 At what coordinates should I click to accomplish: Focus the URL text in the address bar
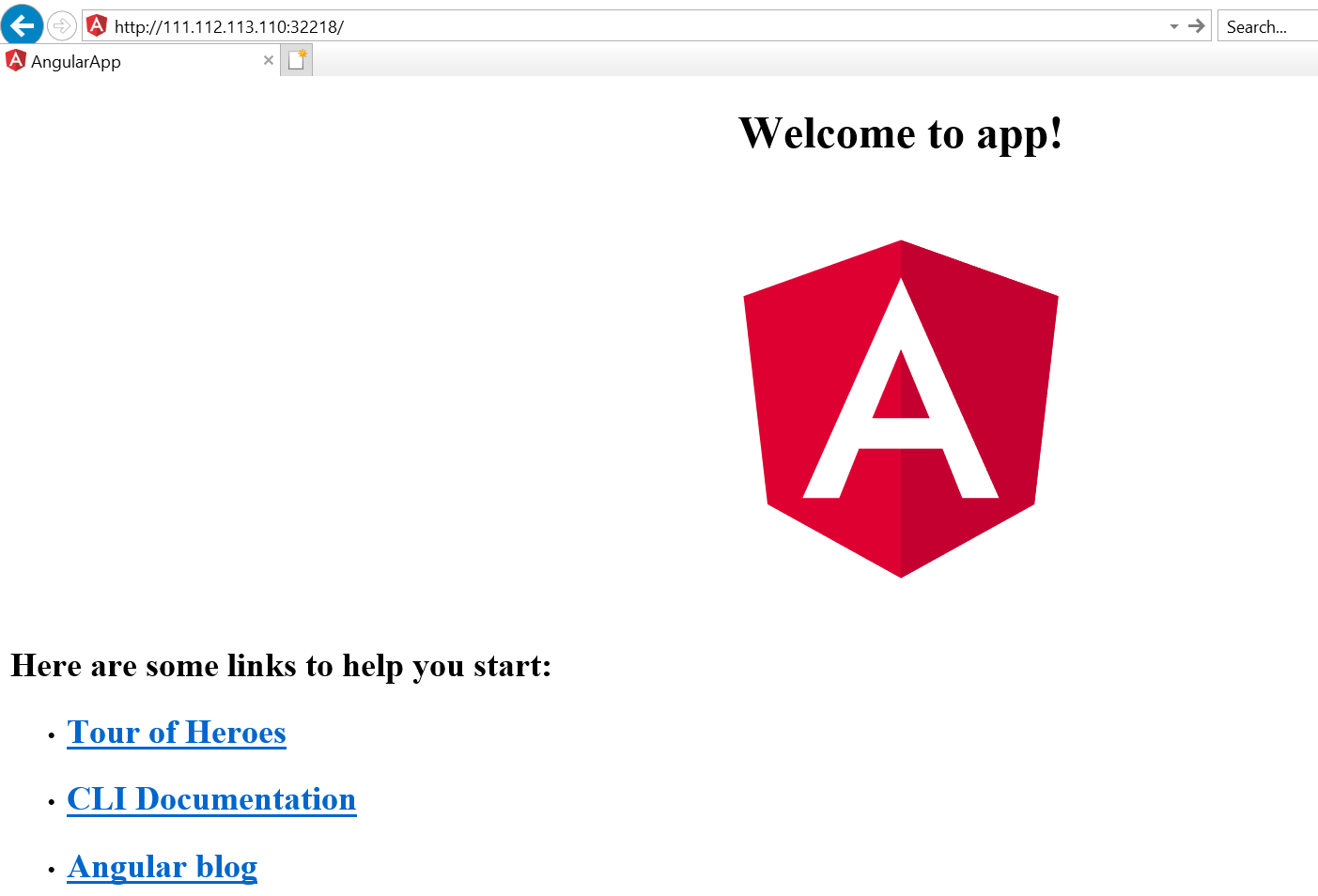[229, 27]
